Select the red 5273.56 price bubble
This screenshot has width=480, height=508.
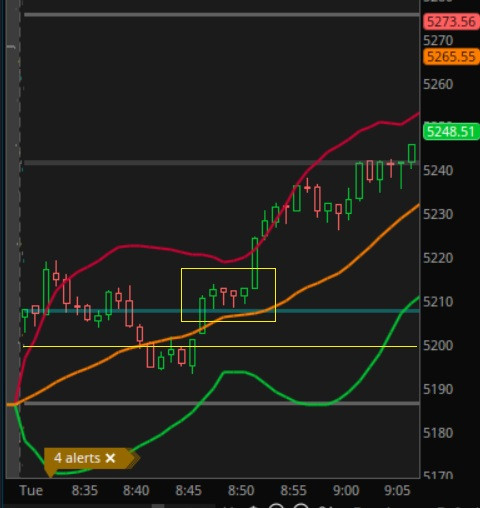coord(451,22)
